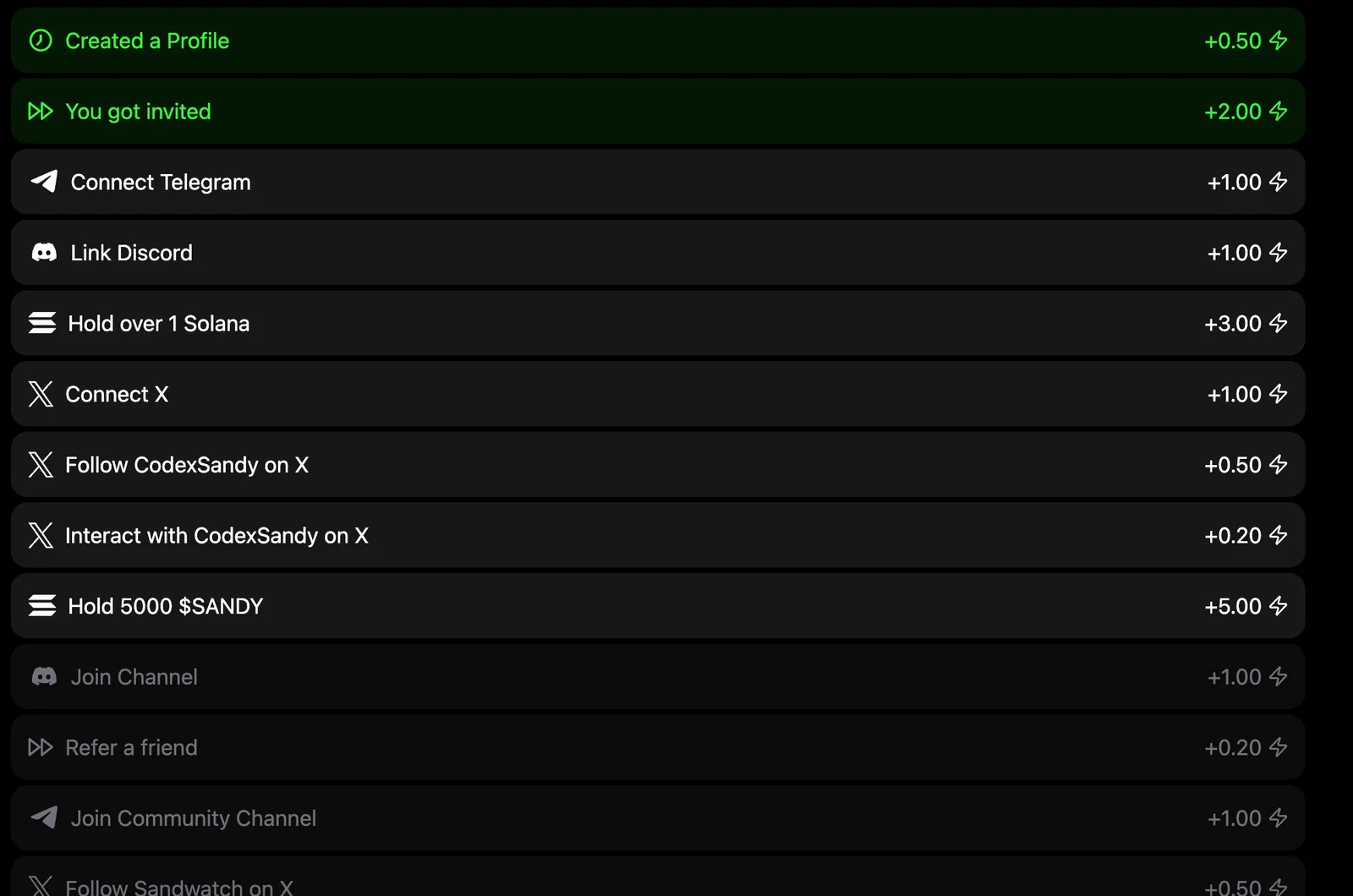
Task: Click the Follow Sandwatch on X row
Action: coord(658,877)
